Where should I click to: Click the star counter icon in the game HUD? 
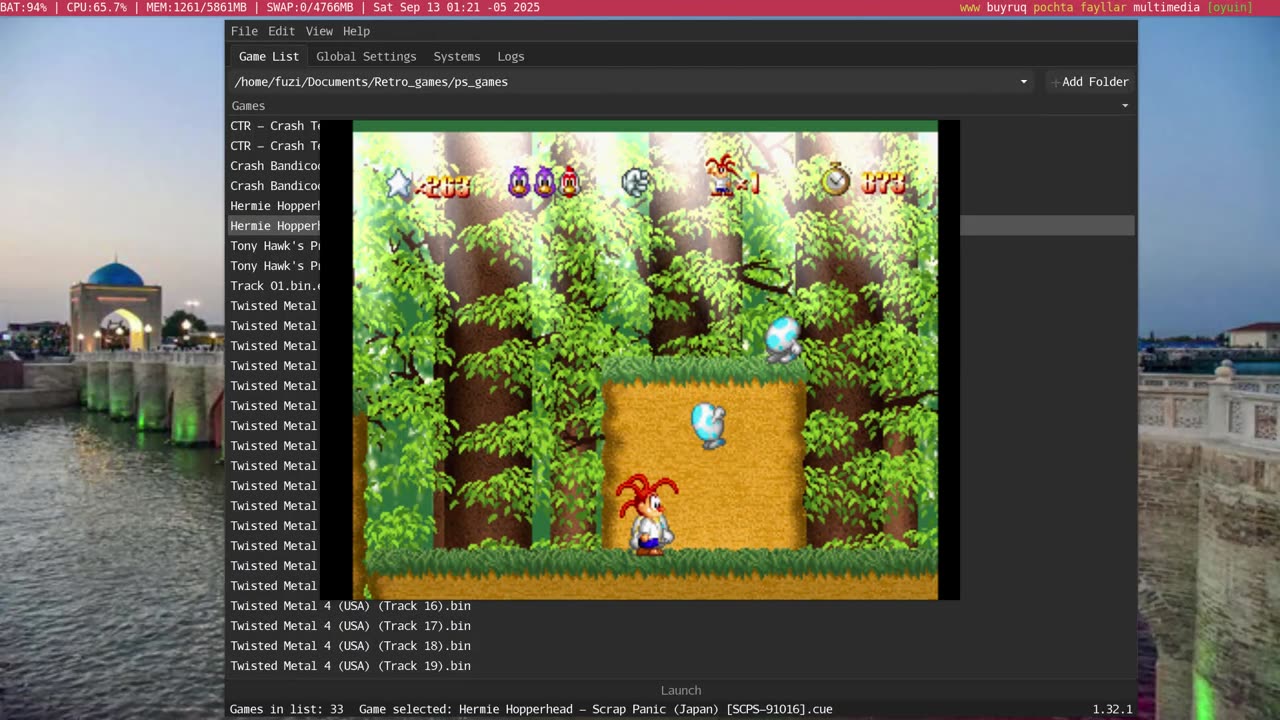(x=399, y=183)
